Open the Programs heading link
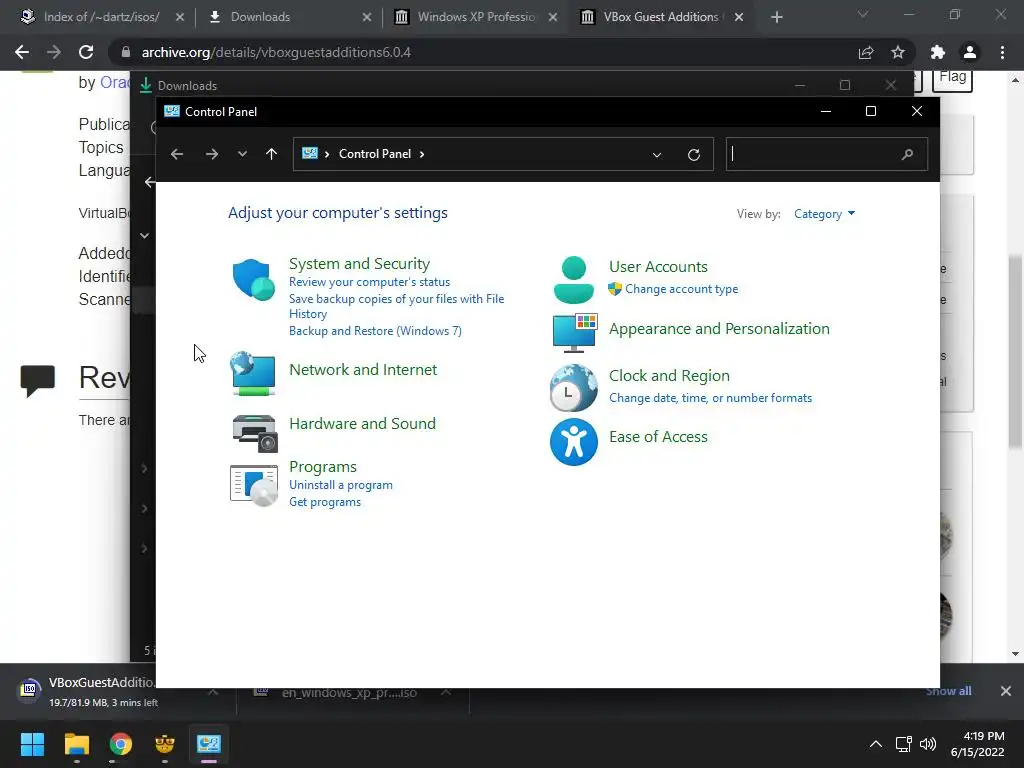Screen dimensions: 1024x768 (323, 467)
